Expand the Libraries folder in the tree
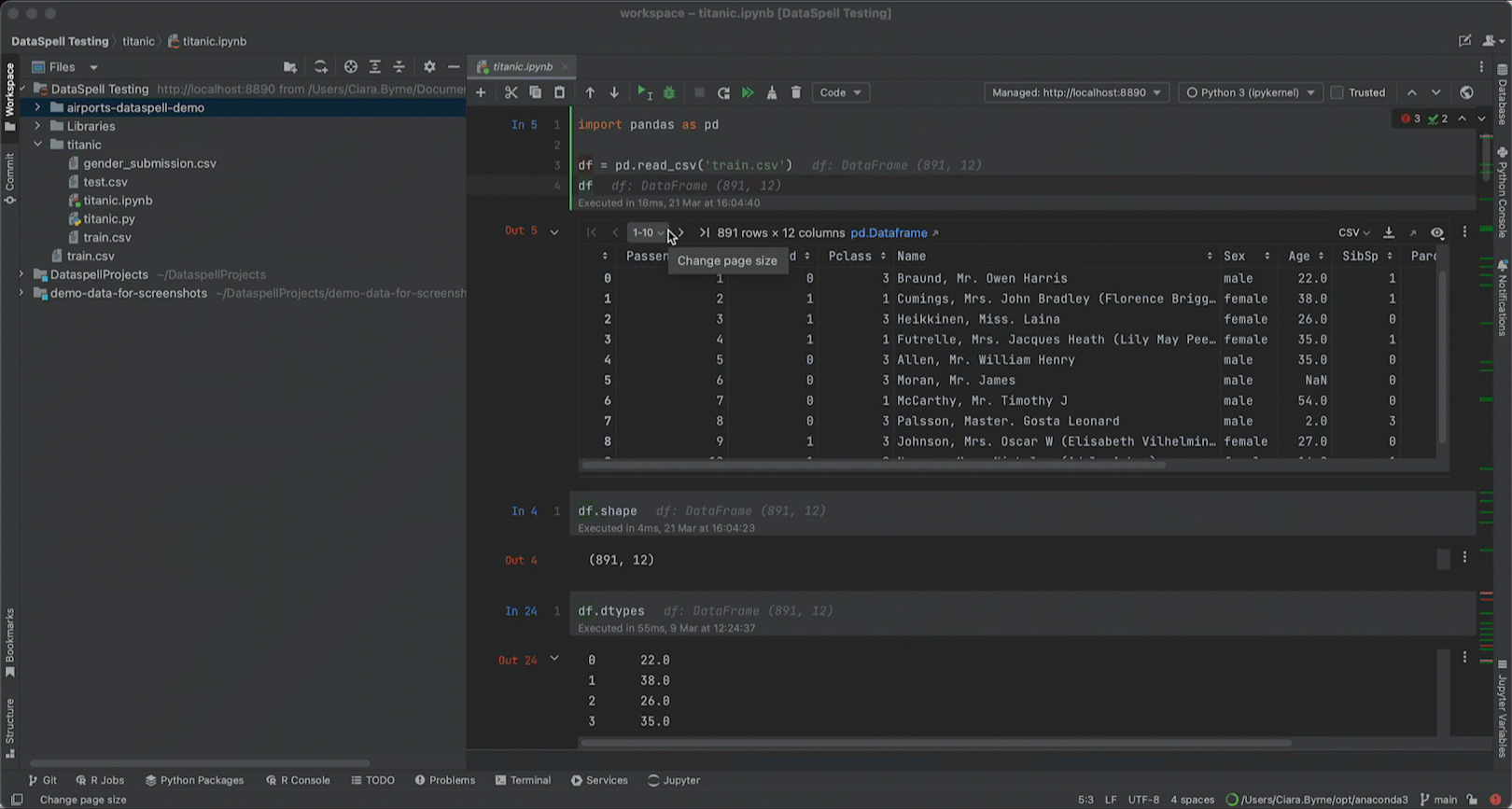 [37, 126]
